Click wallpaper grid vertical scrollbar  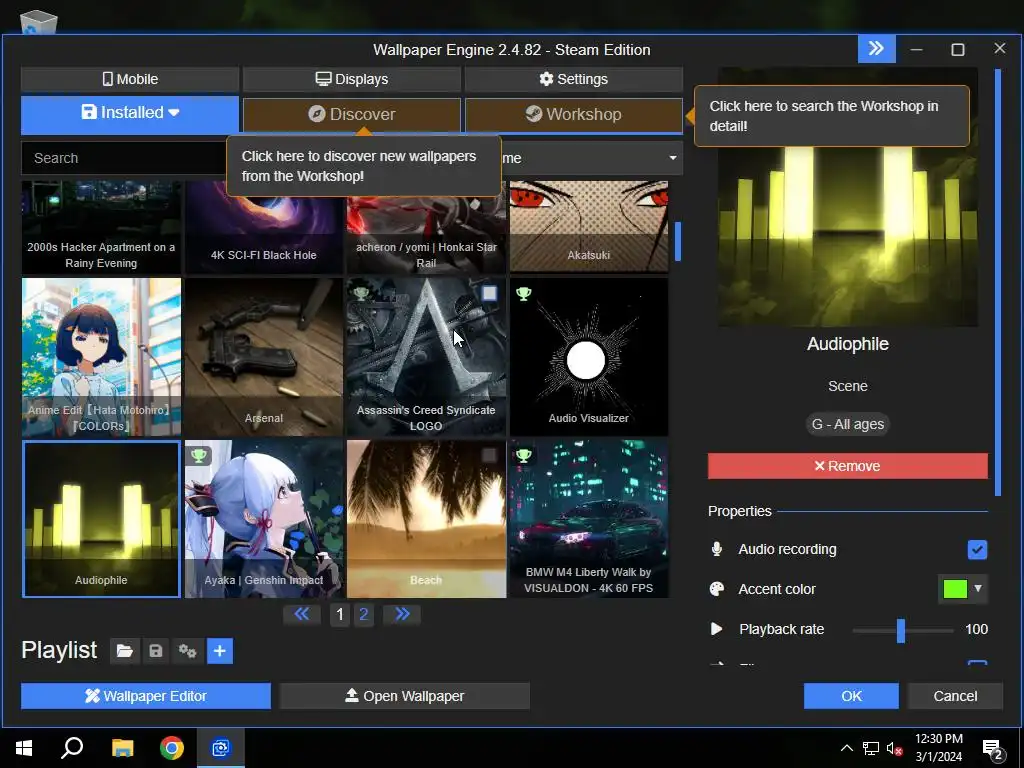point(678,242)
